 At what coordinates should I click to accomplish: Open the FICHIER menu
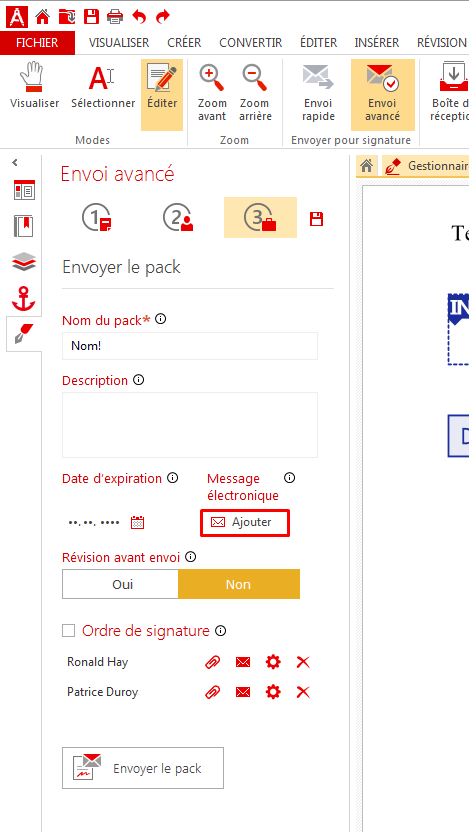pyautogui.click(x=37, y=43)
